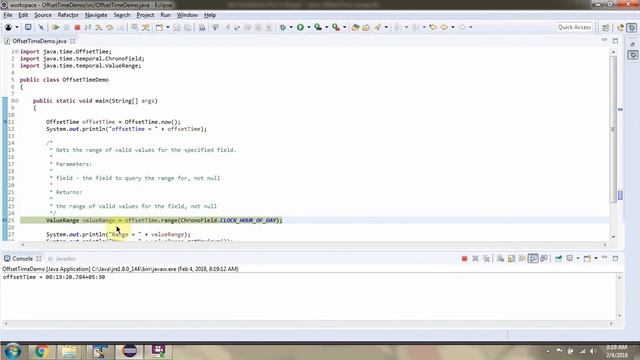640x360 pixels.
Task: Toggle Scroll Lock in Console toolbar
Action: tap(511, 258)
